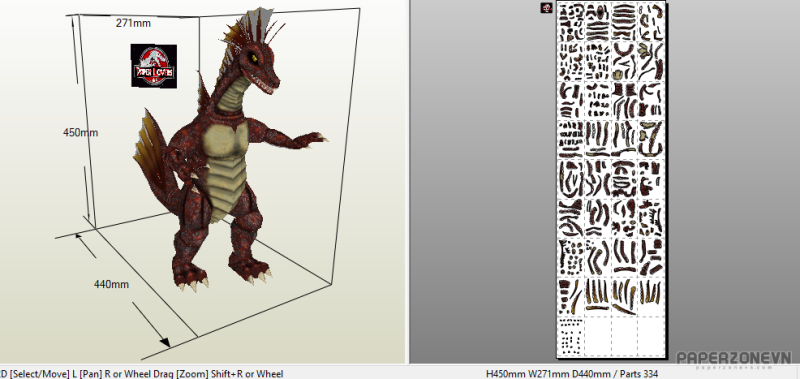Click the small red logo icon beside pattern sheet

point(546,7)
